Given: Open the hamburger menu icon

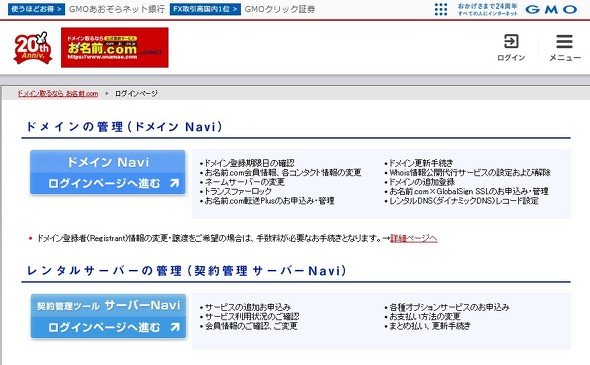Looking at the screenshot, I should point(564,41).
